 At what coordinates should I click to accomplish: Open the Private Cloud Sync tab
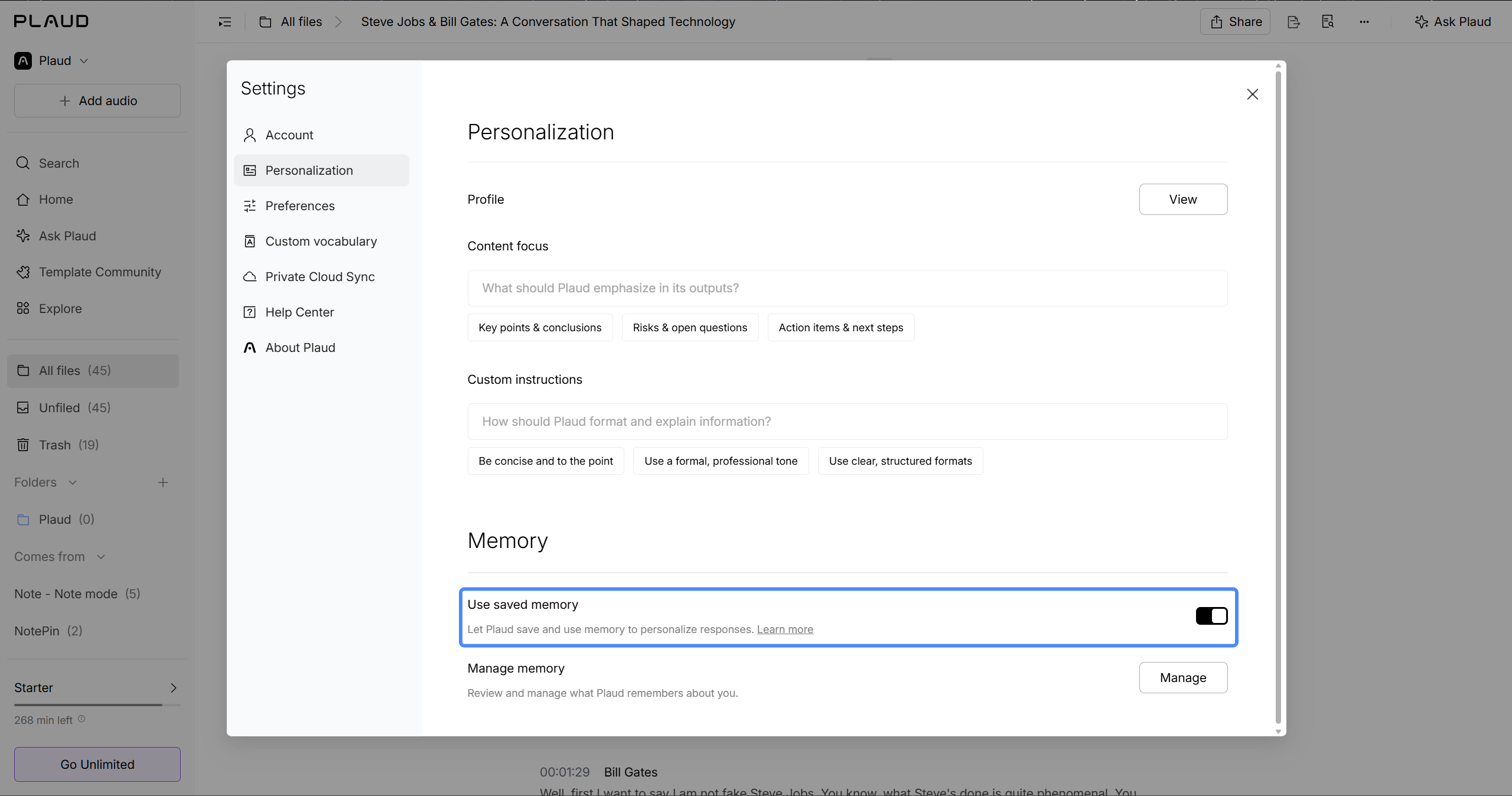321,277
